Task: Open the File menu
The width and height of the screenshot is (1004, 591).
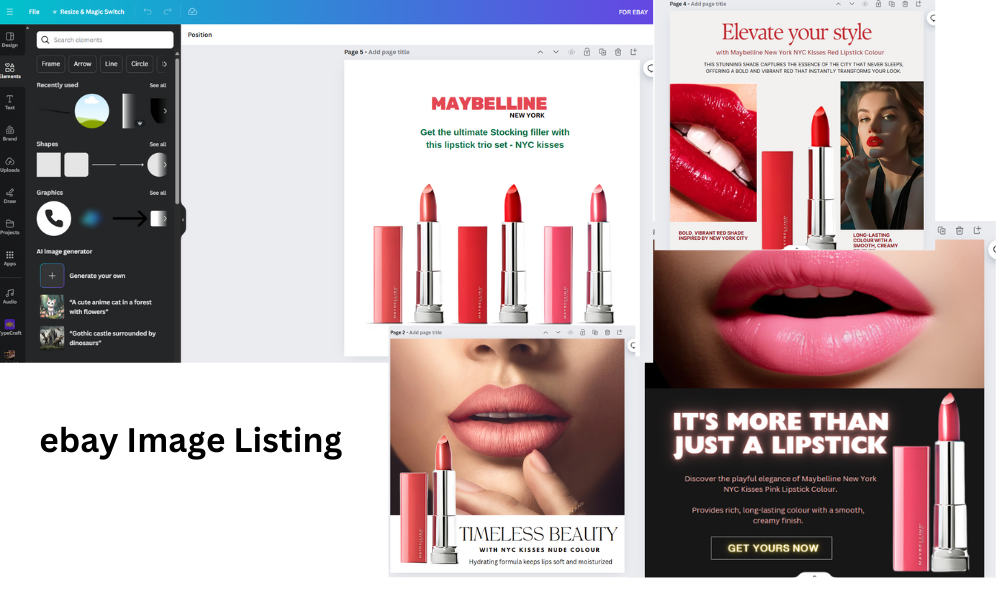Action: point(34,12)
